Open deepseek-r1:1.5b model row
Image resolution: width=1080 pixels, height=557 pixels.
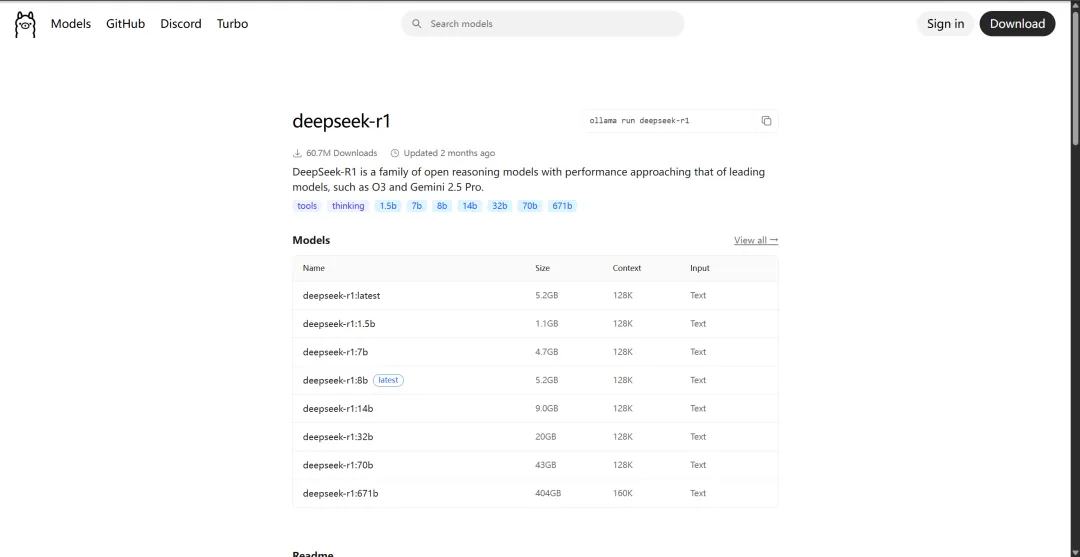point(535,324)
